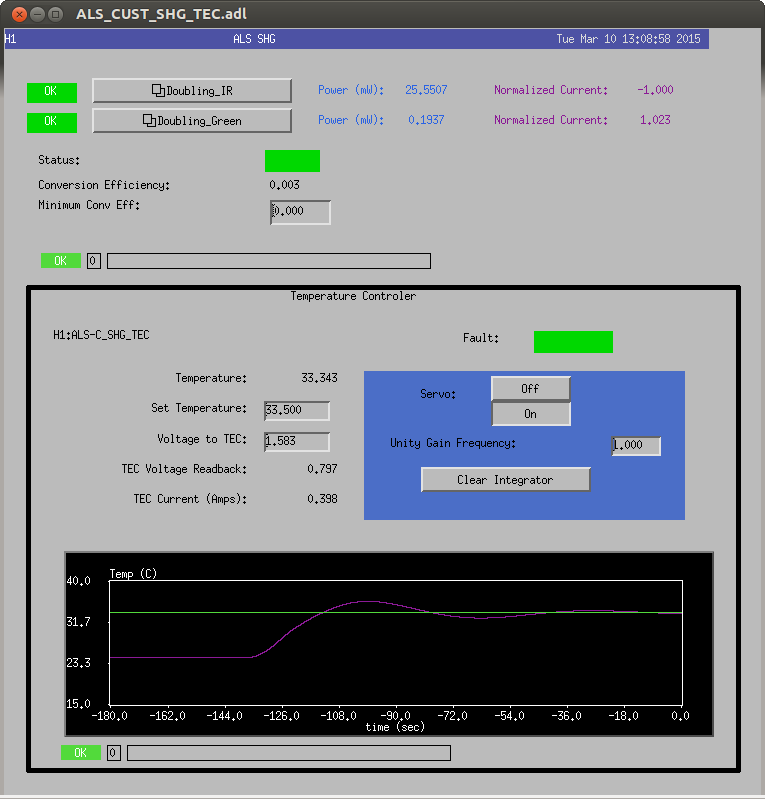Click the Clear Integrator button
The width and height of the screenshot is (765, 799).
[505, 480]
